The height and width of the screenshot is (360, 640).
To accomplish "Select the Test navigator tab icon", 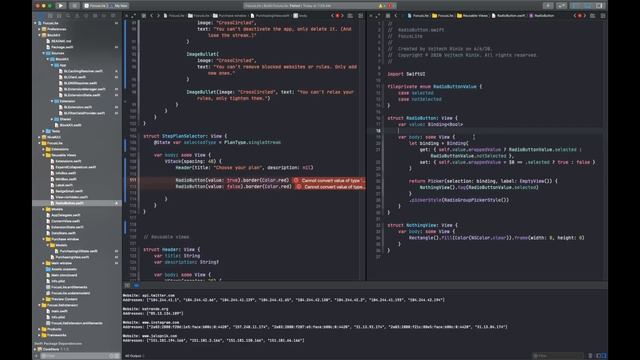I will [86, 16].
